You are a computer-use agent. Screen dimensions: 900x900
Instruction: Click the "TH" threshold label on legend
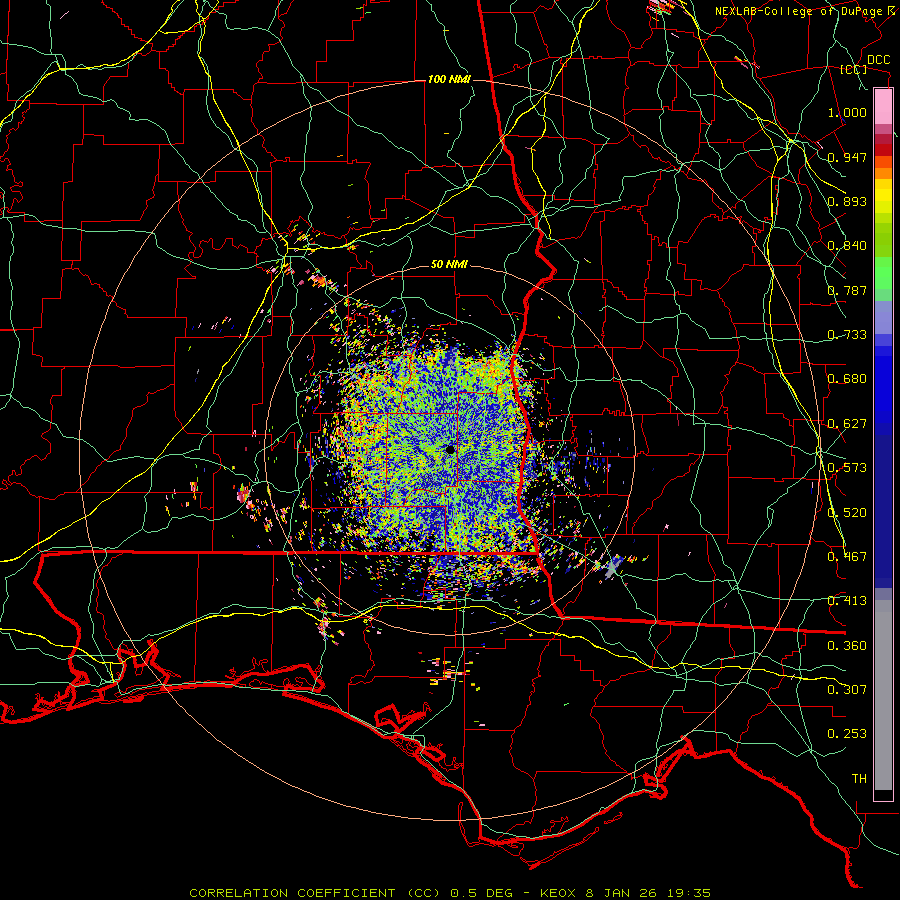[859, 779]
